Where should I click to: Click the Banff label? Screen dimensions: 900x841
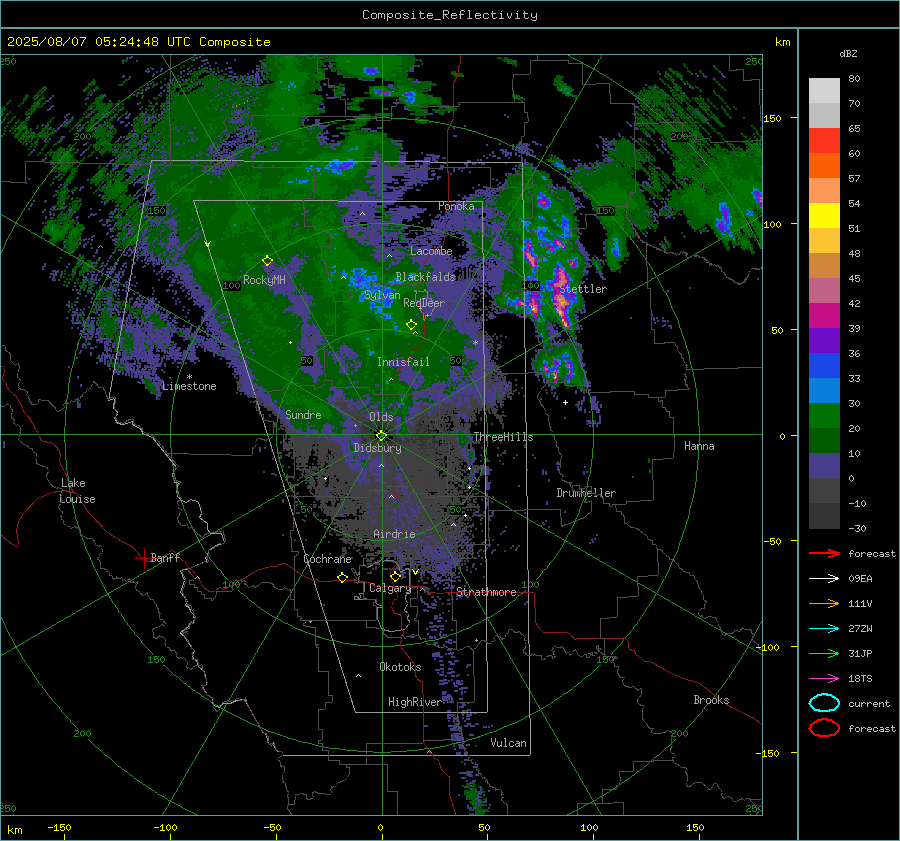(165, 557)
